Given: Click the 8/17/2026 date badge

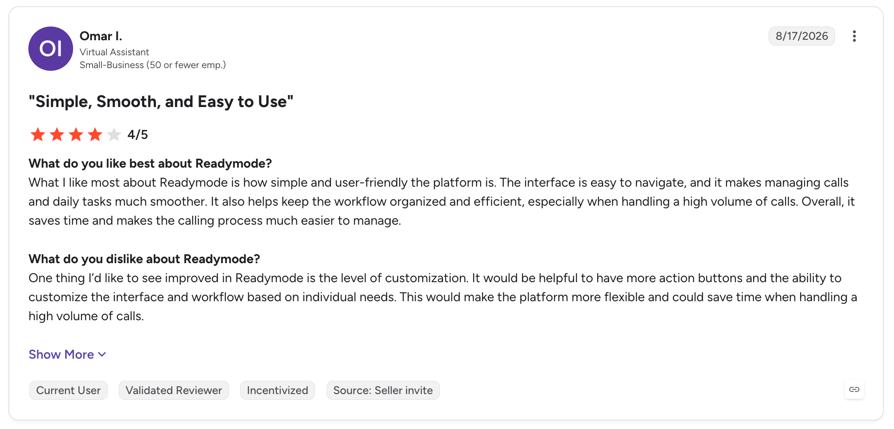Looking at the screenshot, I should coord(802,36).
